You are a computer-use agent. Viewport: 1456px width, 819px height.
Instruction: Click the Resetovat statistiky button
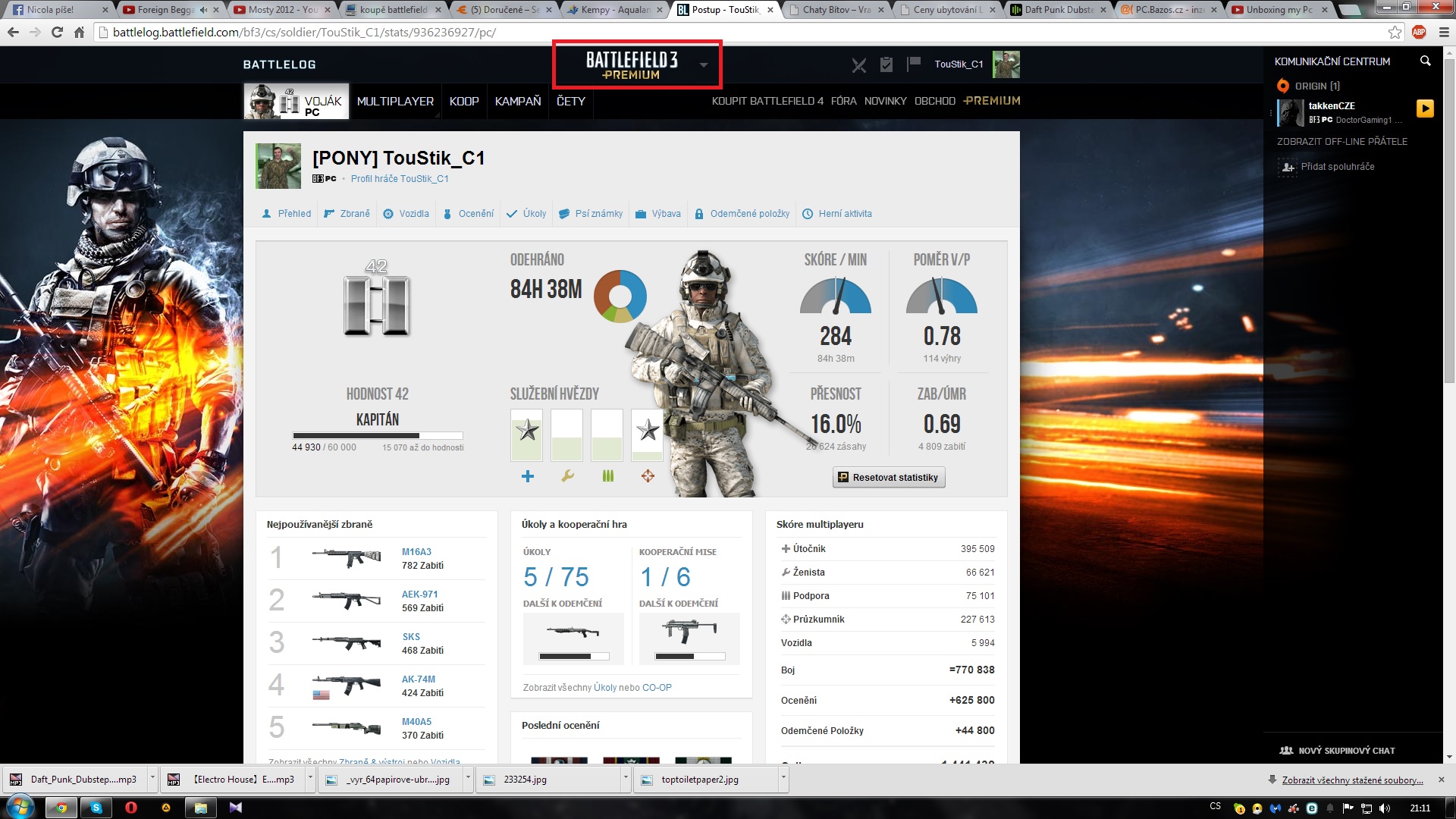tap(889, 478)
